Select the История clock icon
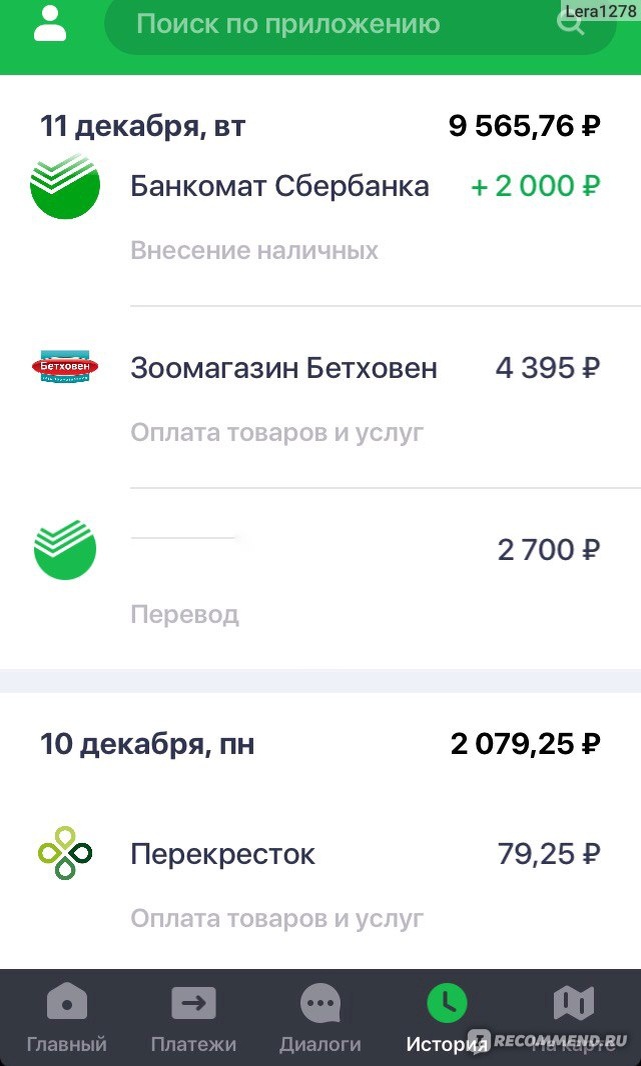This screenshot has height=1066, width=641. tap(448, 1002)
